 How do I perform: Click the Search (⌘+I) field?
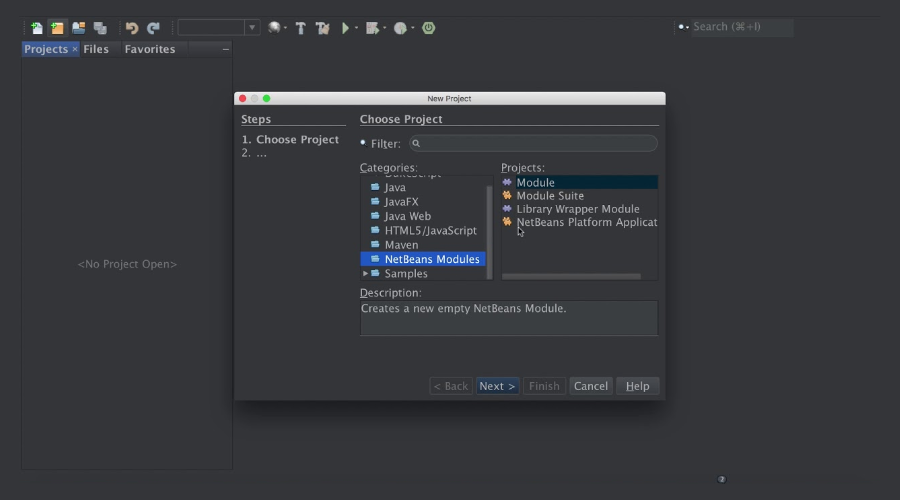point(742,26)
